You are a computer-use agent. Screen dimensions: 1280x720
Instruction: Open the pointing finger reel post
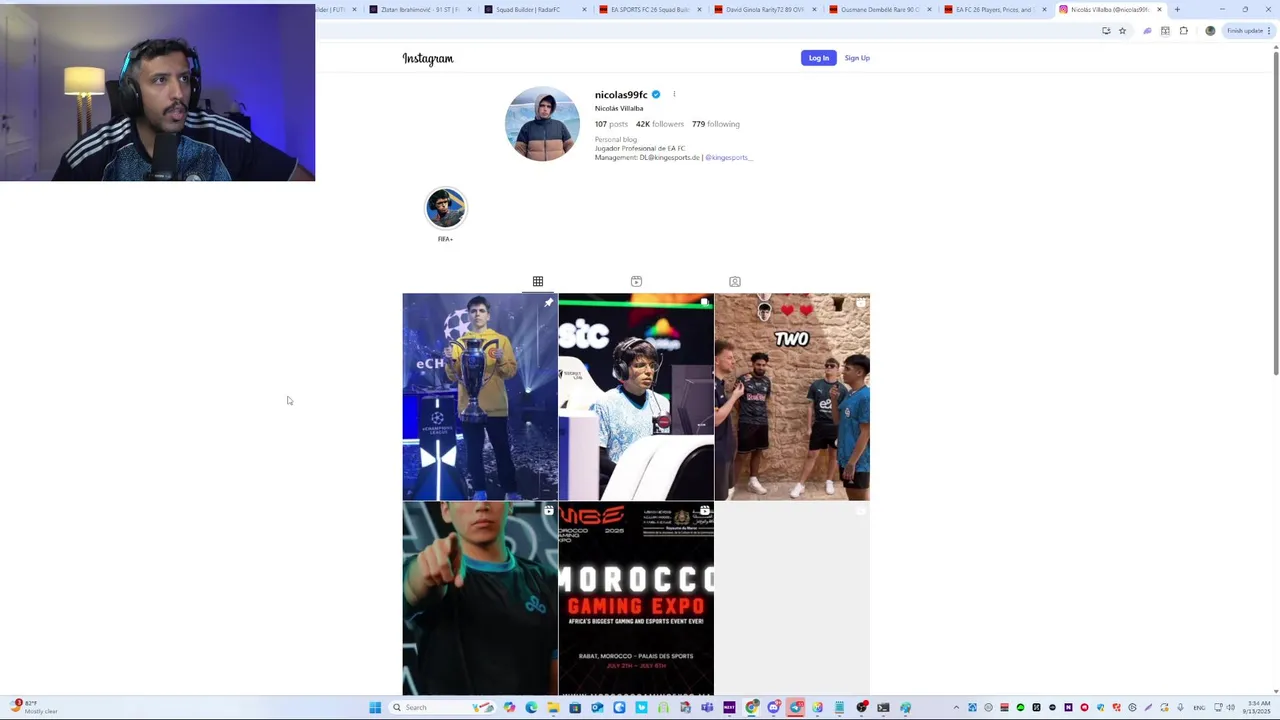tap(480, 598)
